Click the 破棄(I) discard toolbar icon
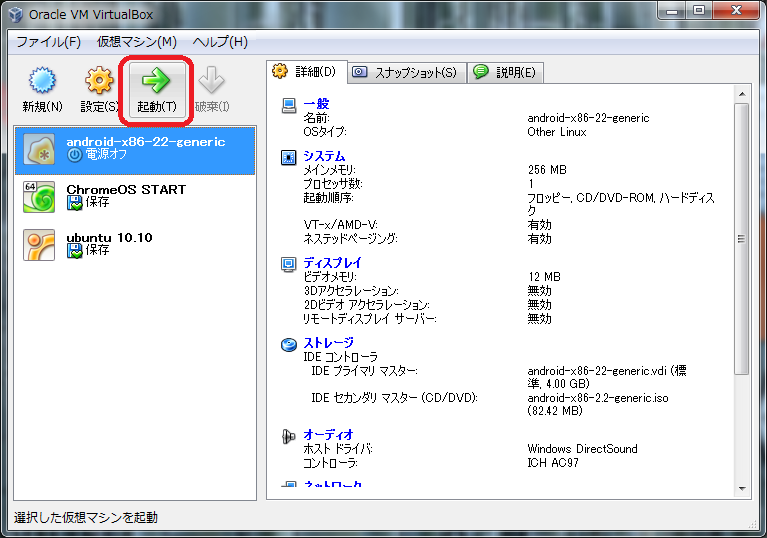 [211, 80]
